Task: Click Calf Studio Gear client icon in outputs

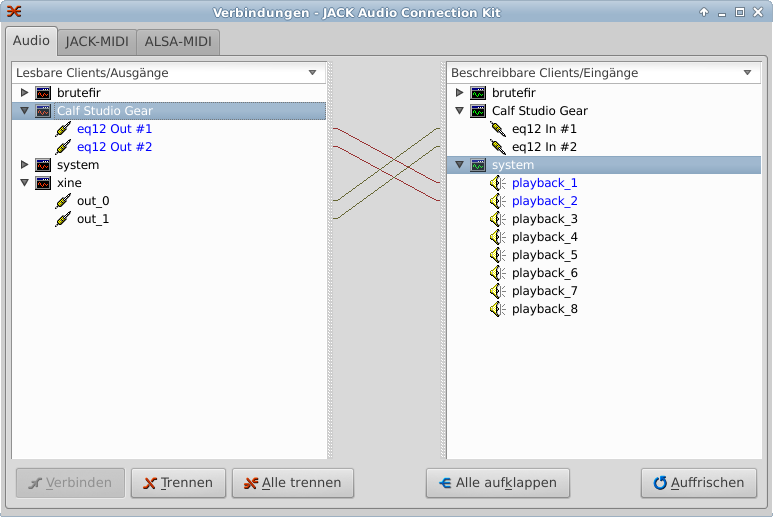Action: click(x=43, y=111)
